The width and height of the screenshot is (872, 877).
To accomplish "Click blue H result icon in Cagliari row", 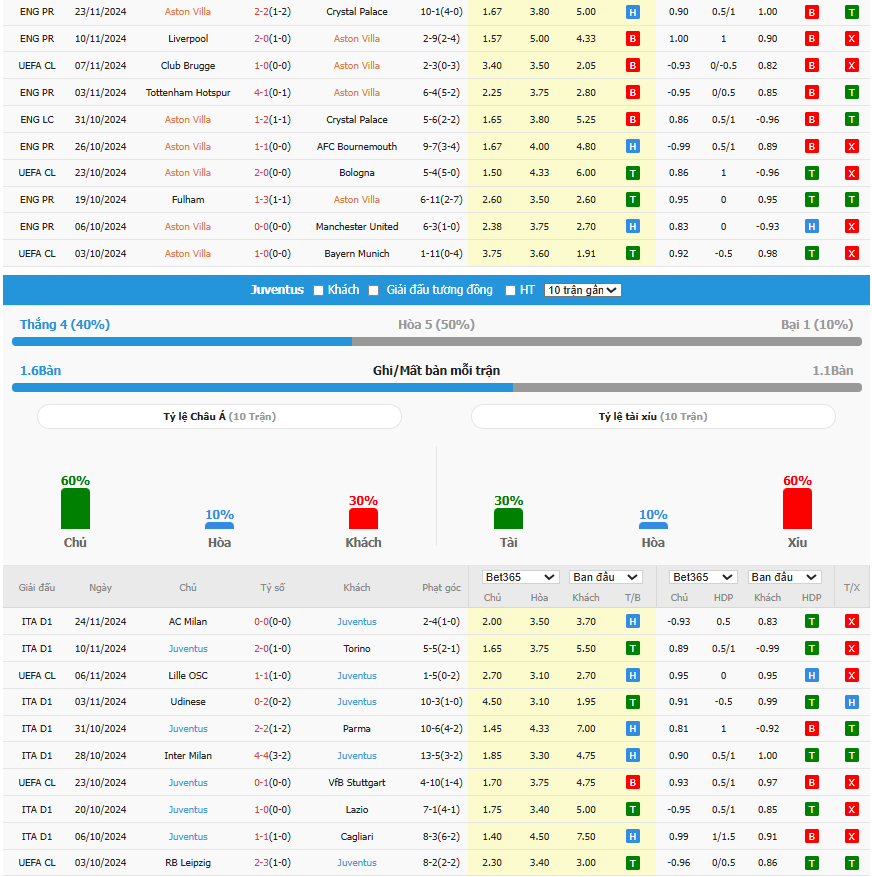I will [x=633, y=836].
